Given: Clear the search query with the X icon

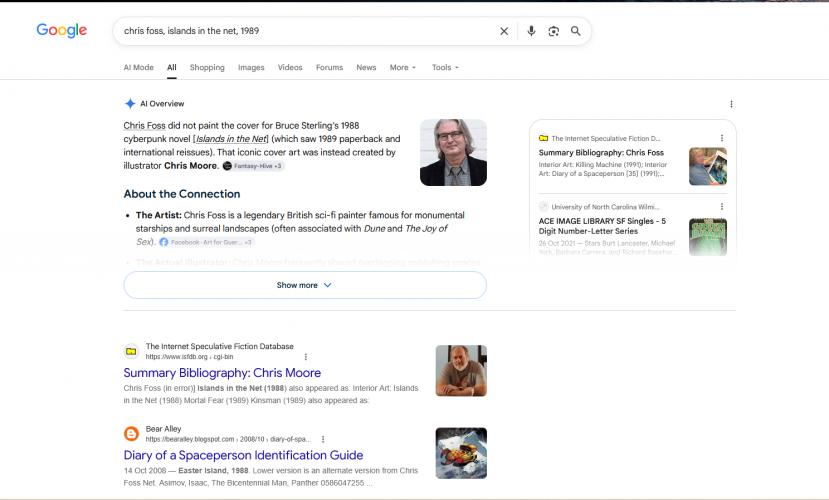Looking at the screenshot, I should 504,31.
